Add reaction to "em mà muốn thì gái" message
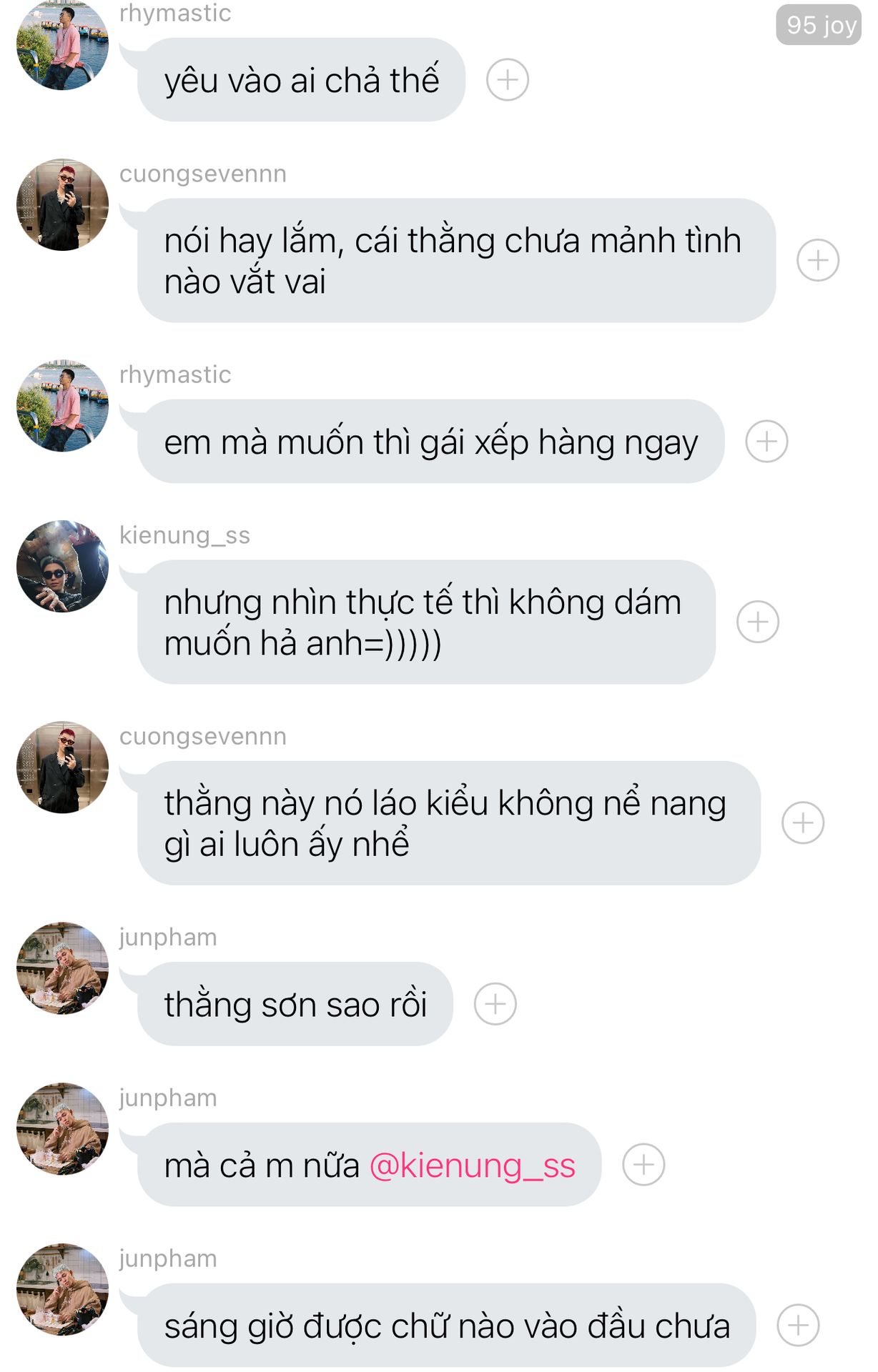This screenshot has height=1372, width=878. pos(766,441)
